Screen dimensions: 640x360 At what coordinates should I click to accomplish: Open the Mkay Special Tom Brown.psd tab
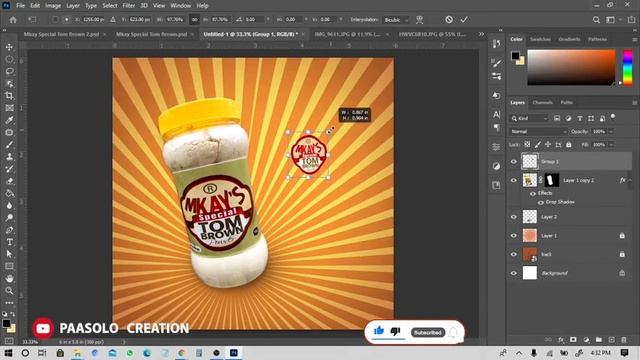[x=151, y=34]
